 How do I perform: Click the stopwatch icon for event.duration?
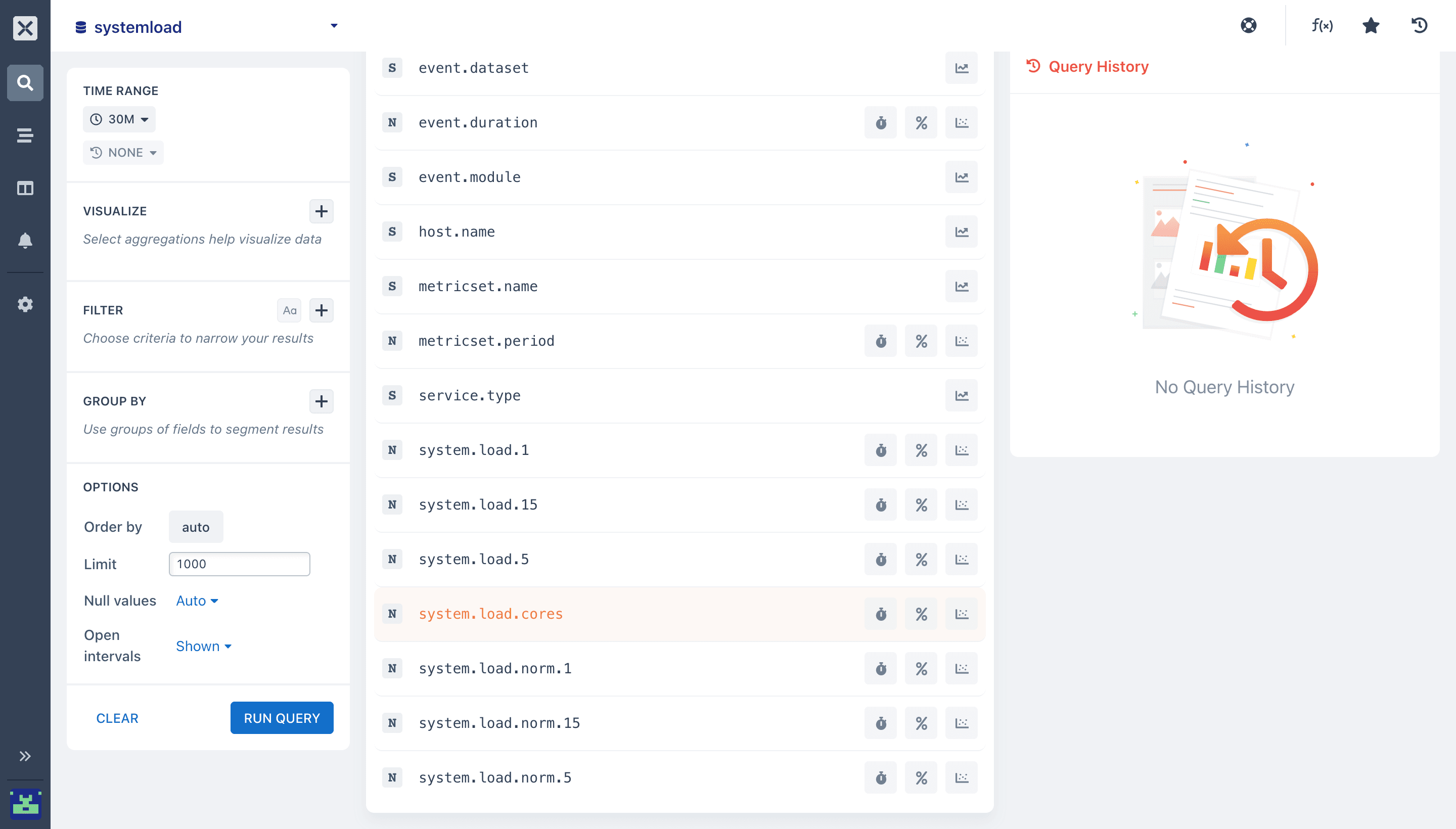[x=880, y=122]
